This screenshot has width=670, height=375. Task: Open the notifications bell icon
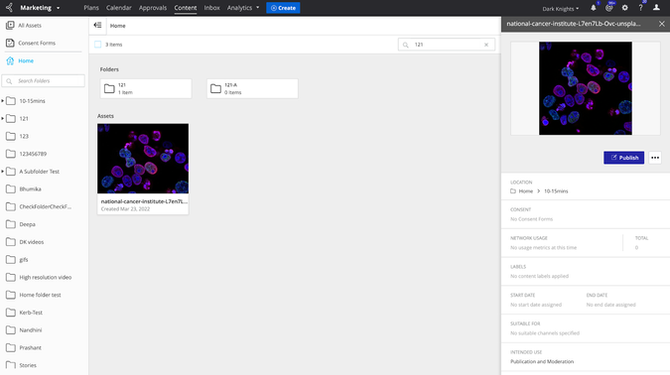(x=593, y=8)
